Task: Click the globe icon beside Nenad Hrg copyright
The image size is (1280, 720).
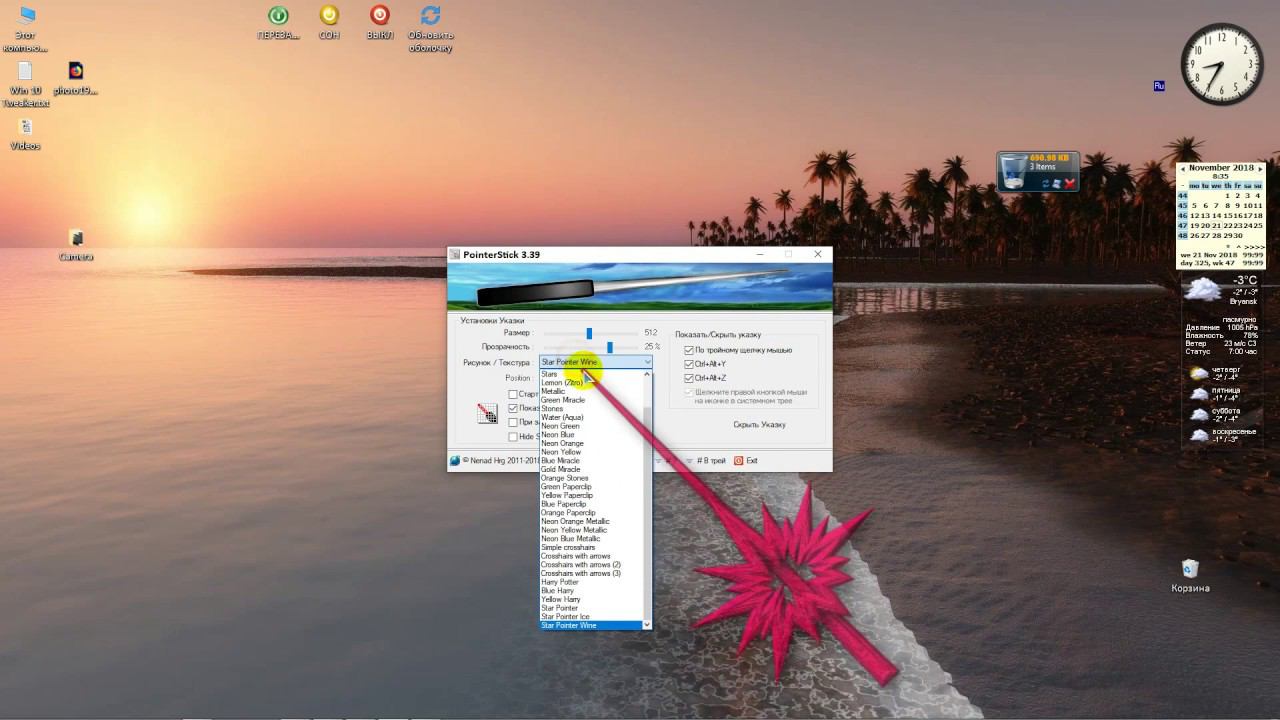Action: pyautogui.click(x=455, y=461)
